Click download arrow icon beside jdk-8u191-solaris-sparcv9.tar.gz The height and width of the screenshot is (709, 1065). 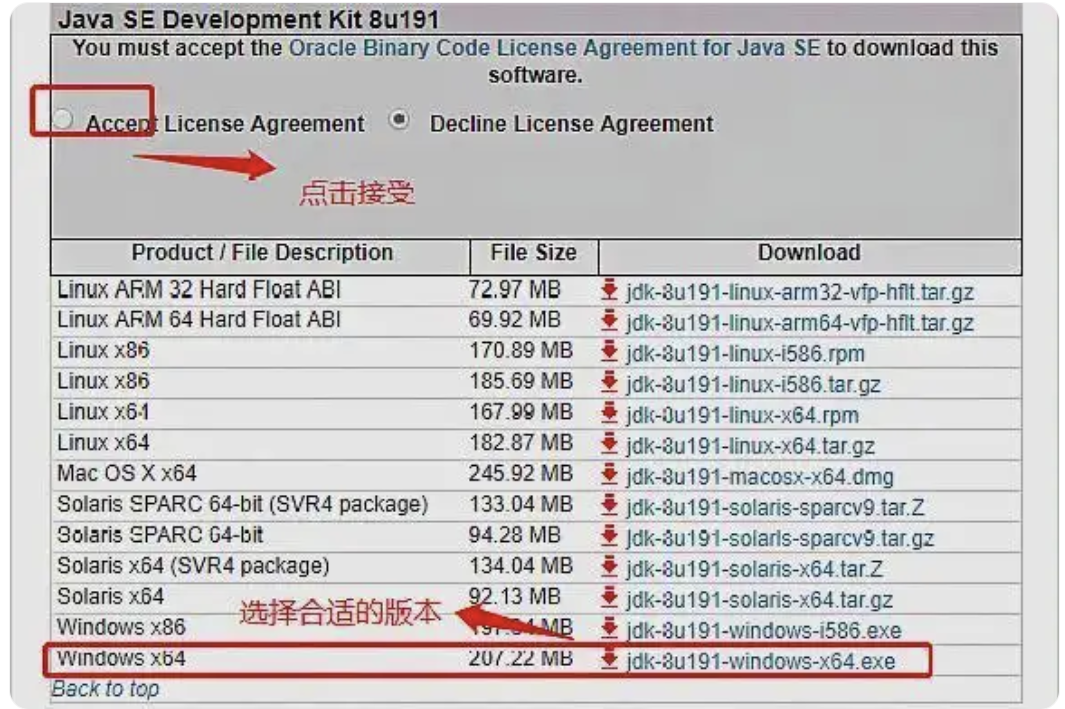click(609, 537)
